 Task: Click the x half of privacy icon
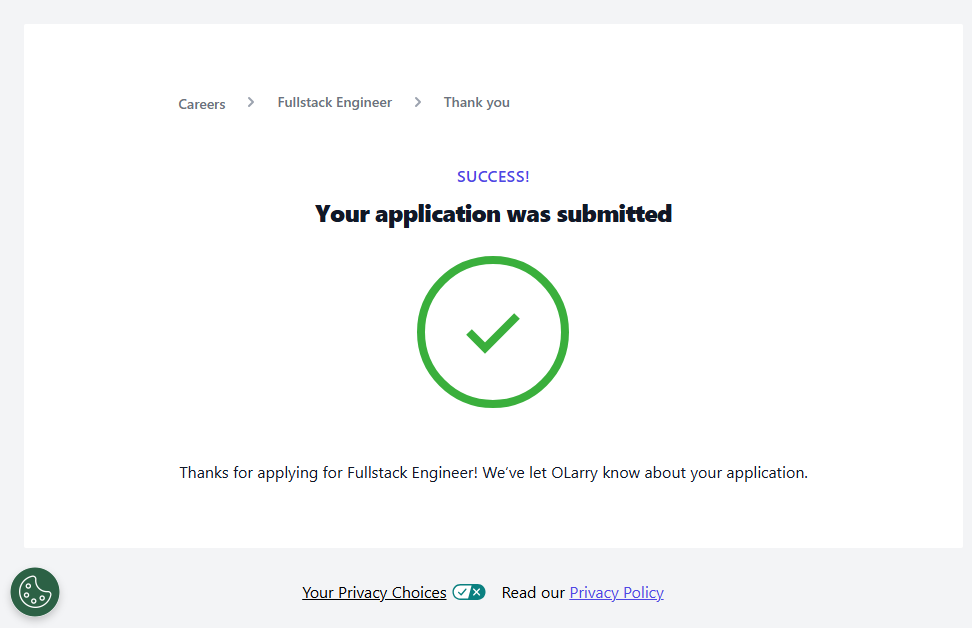click(477, 592)
